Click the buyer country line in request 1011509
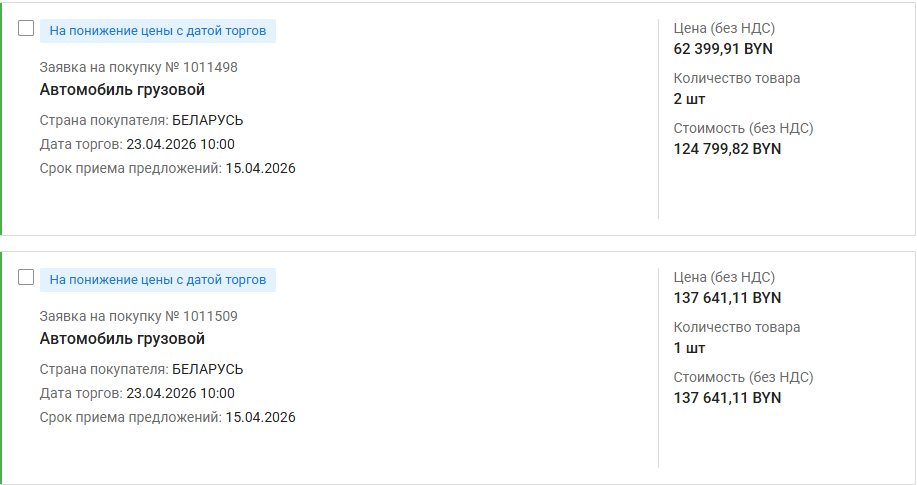The height and width of the screenshot is (485, 917). 141,369
